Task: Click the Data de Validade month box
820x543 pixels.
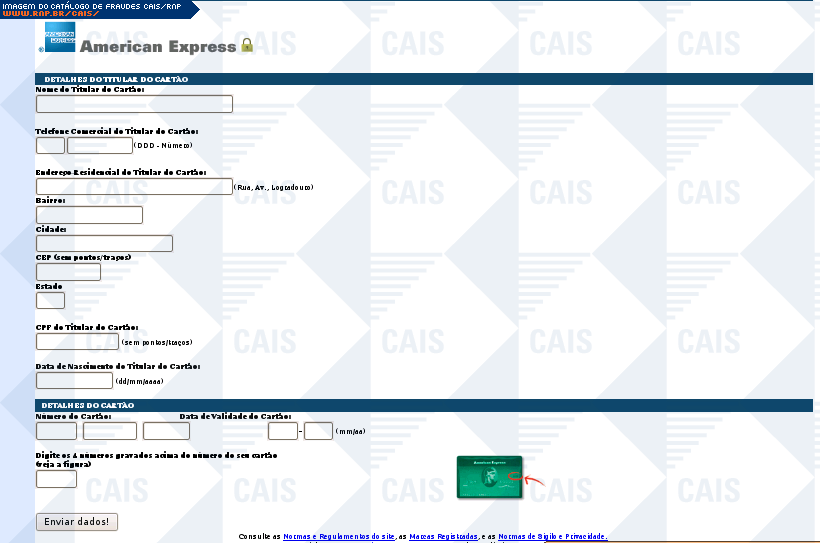Action: [x=283, y=431]
